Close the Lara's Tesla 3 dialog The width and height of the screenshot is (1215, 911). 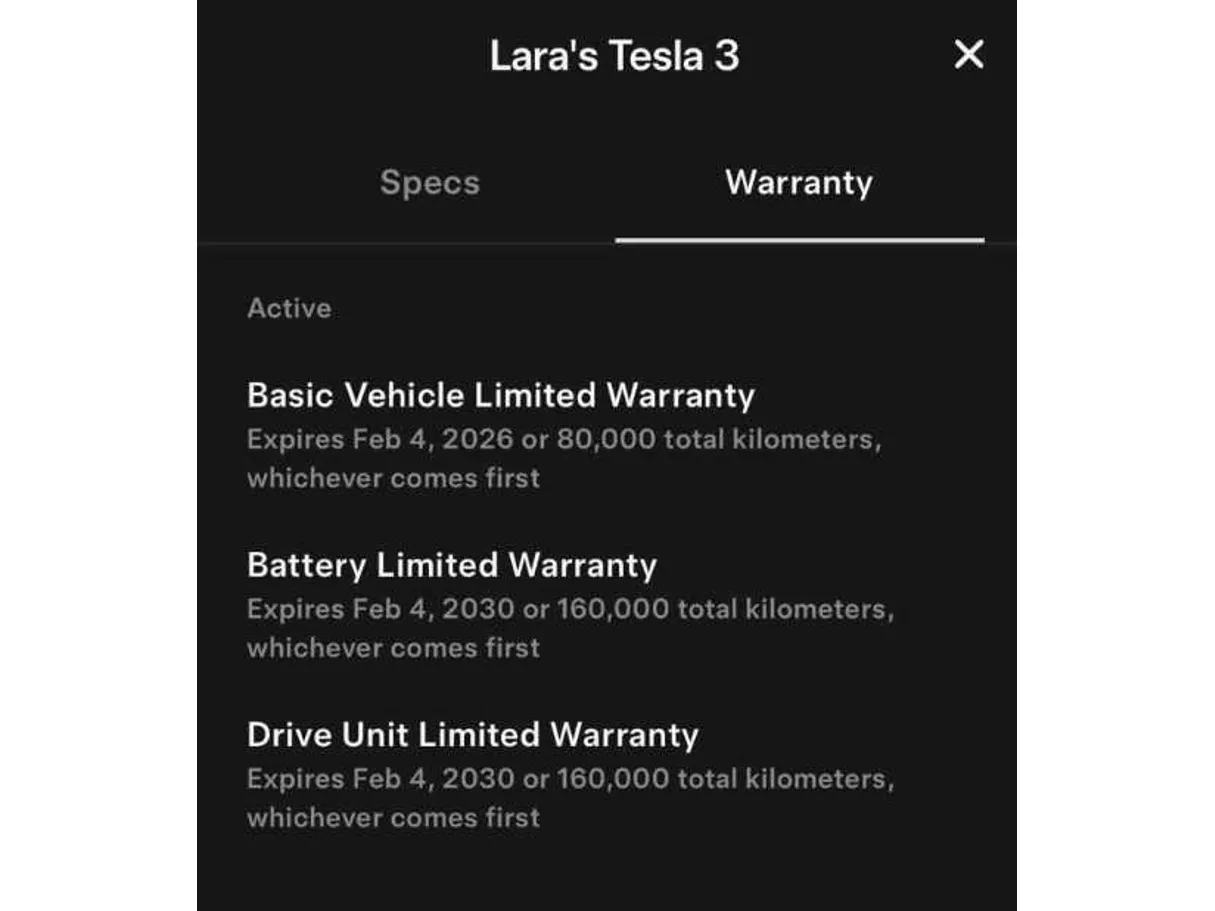(x=968, y=55)
